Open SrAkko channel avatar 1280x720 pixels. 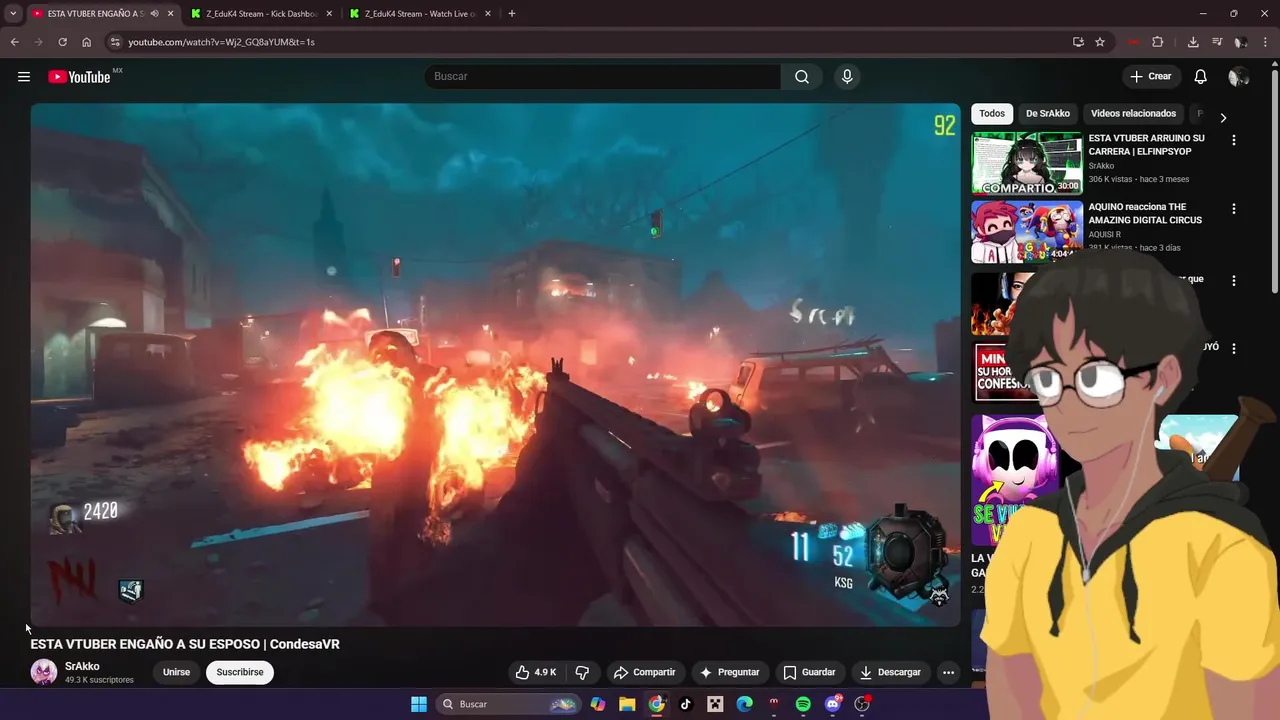[x=44, y=672]
